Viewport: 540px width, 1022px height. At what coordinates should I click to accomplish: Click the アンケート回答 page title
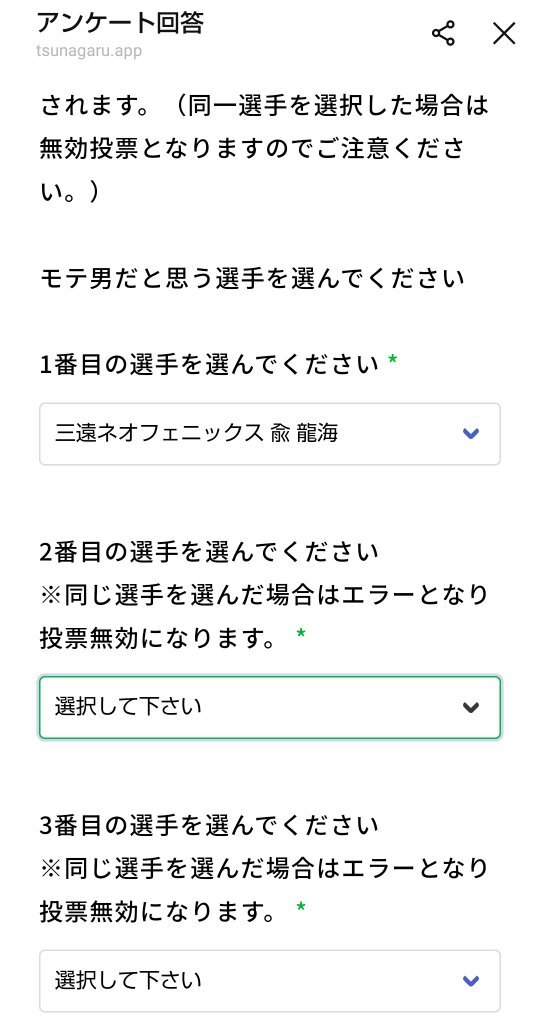(120, 23)
